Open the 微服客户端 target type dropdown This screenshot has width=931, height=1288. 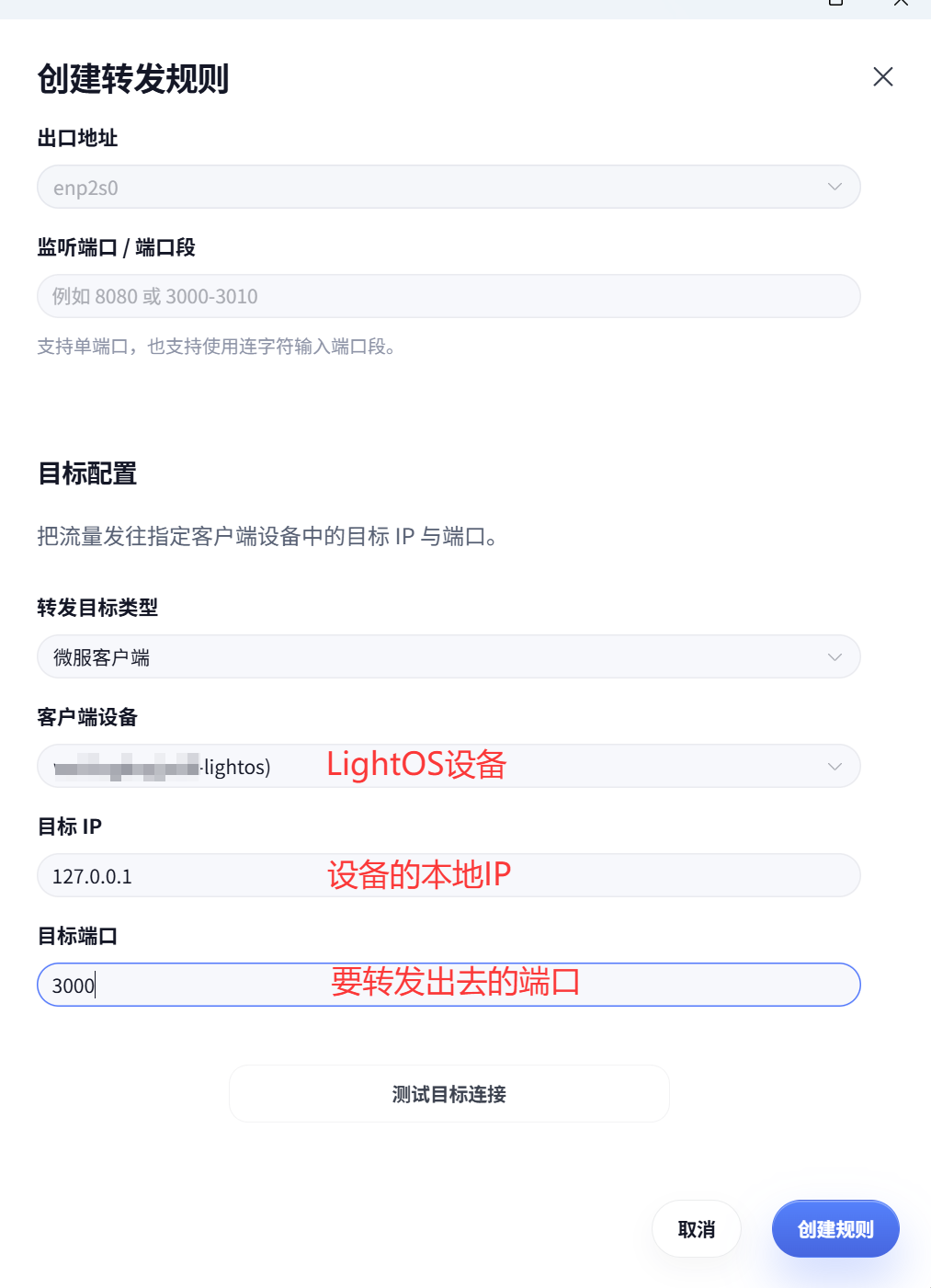point(448,657)
